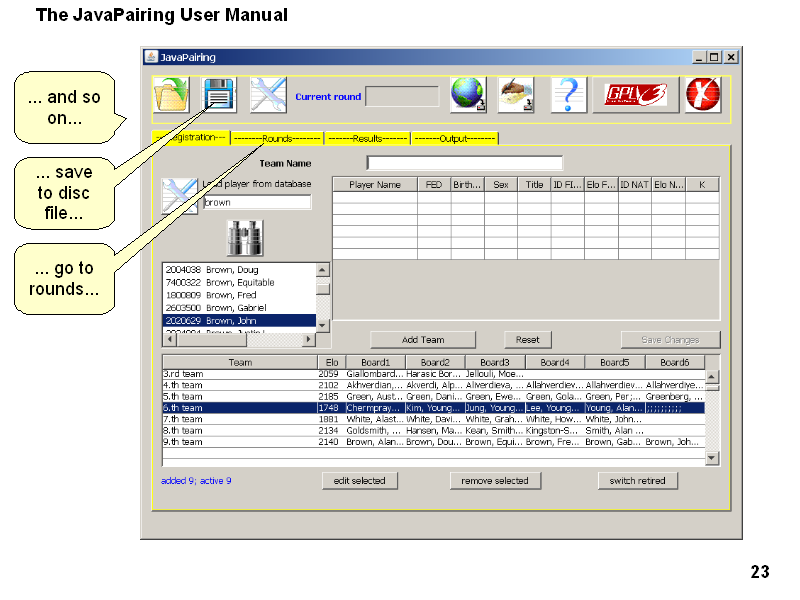Image resolution: width=800 pixels, height=600 pixels.
Task: Search the database with the binoculars icon
Action: pos(244,237)
